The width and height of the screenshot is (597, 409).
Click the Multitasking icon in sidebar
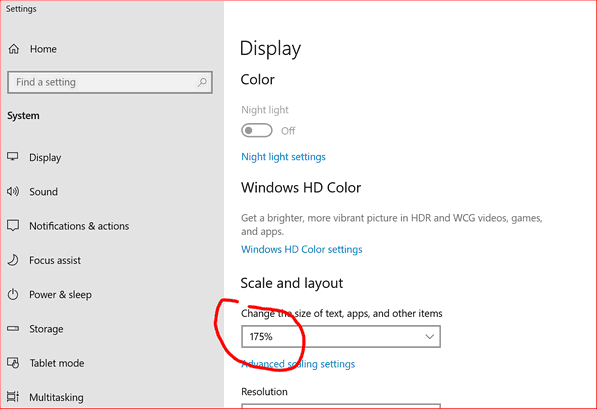(13, 397)
